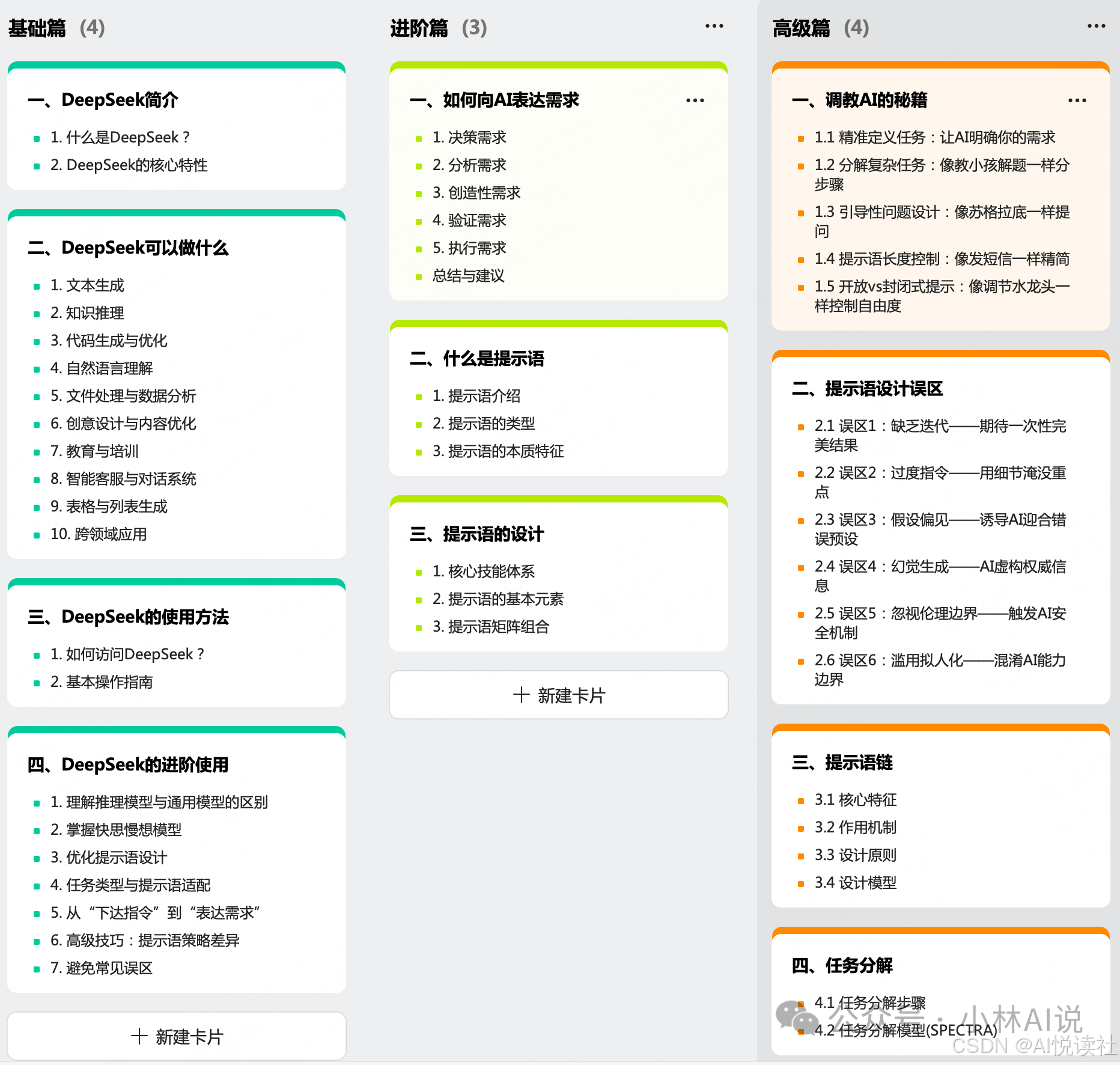Click the item 3. 代码生成与优化
This screenshot has width=1120, height=1065.
(109, 341)
